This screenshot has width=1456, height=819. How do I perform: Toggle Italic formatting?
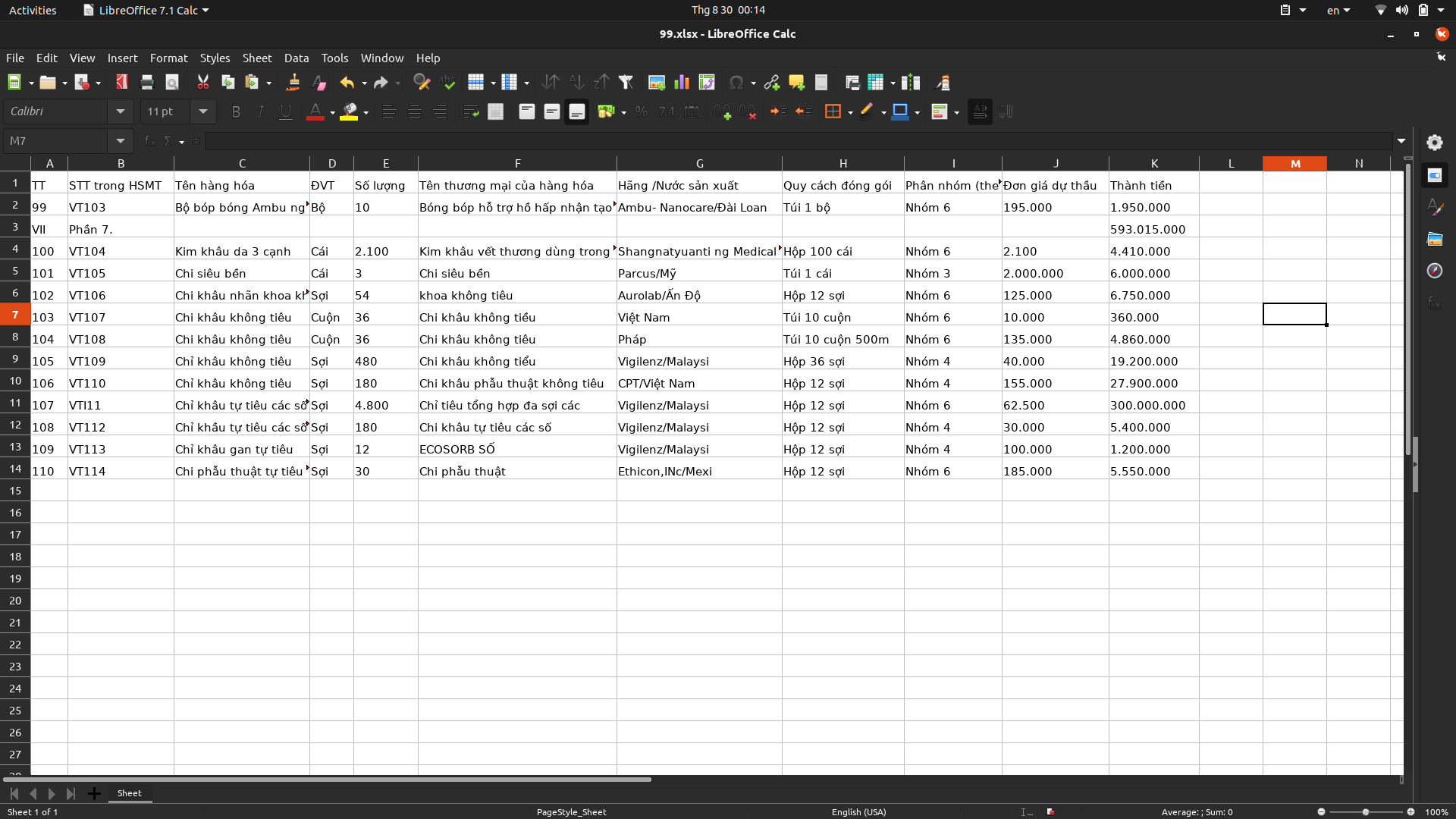pos(260,112)
